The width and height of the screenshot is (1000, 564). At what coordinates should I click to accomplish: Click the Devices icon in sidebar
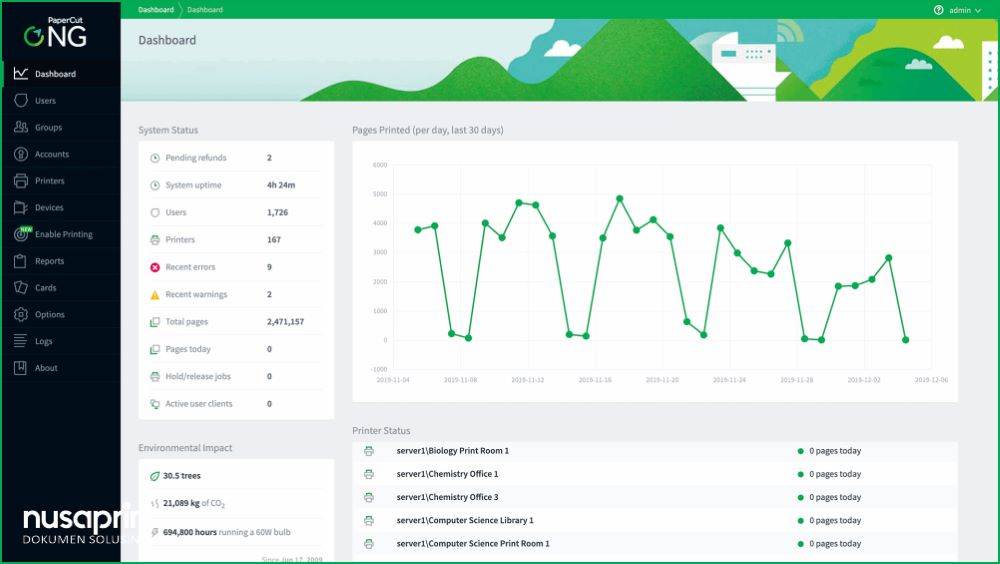coord(20,208)
